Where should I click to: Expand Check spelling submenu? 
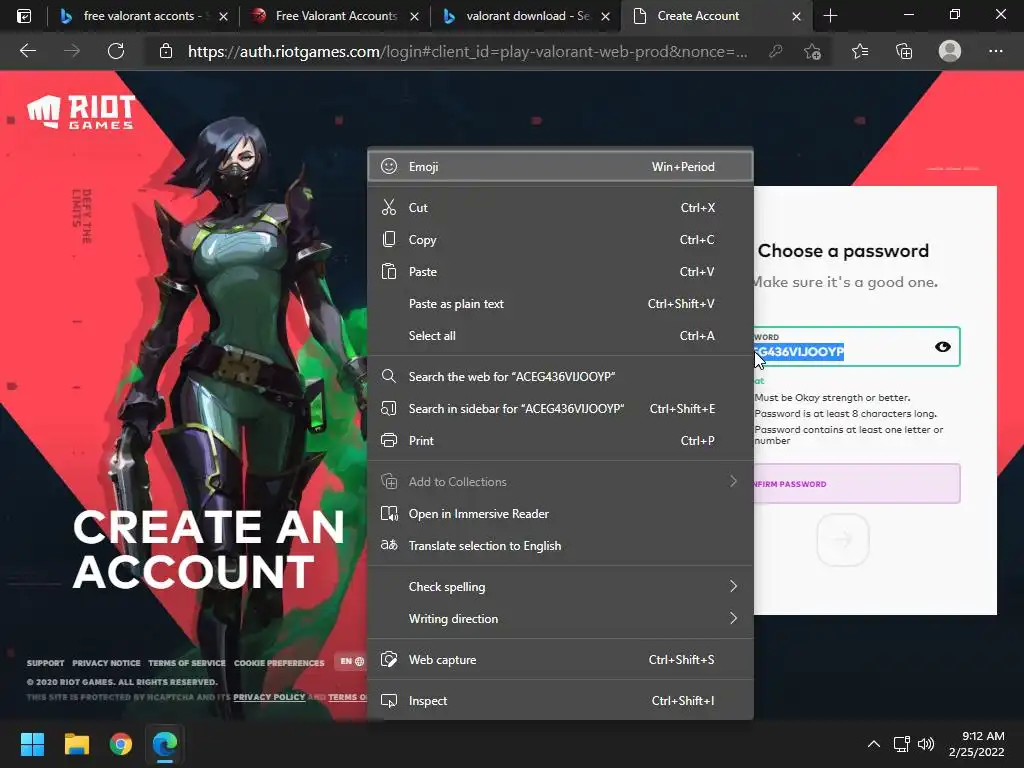(x=560, y=586)
